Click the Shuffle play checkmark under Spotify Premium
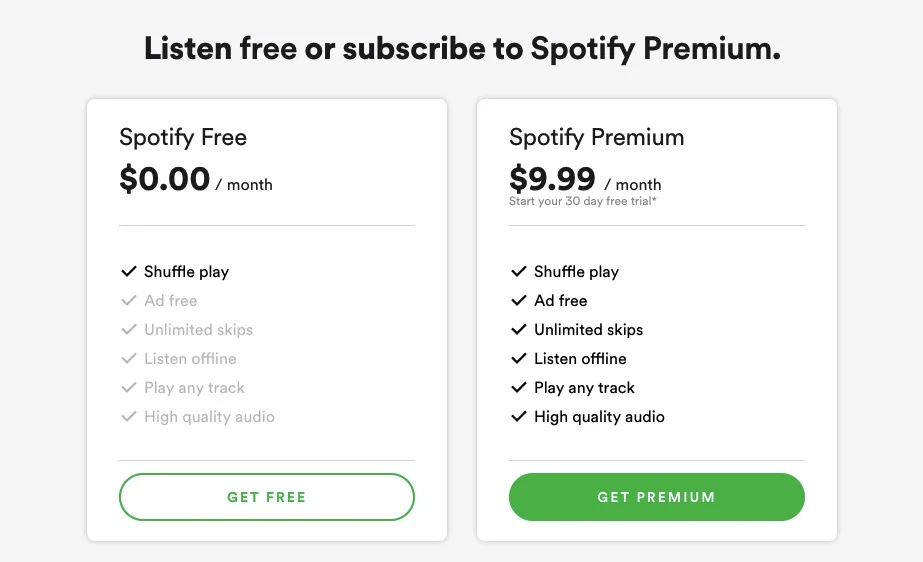 coord(518,271)
